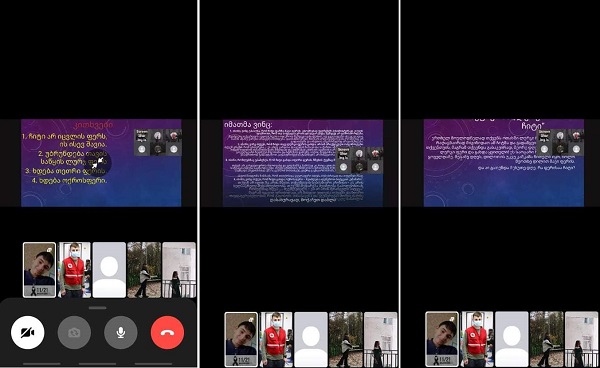The image size is (600, 368).
Task: Open shared text slide in middle panel
Action: [303, 163]
